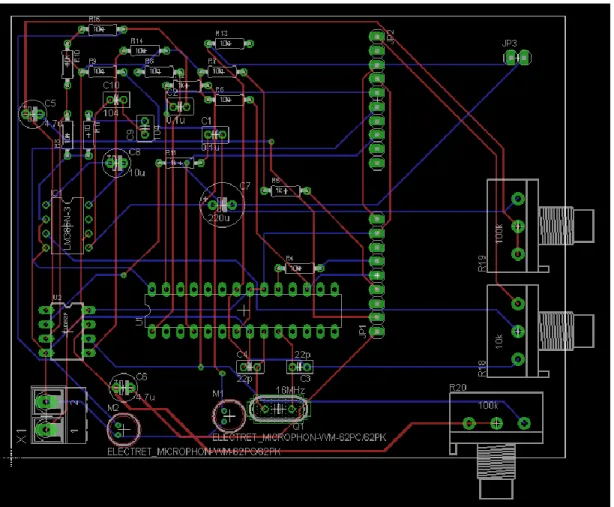
Task: Select the R7 resistor component
Action: click(x=222, y=72)
